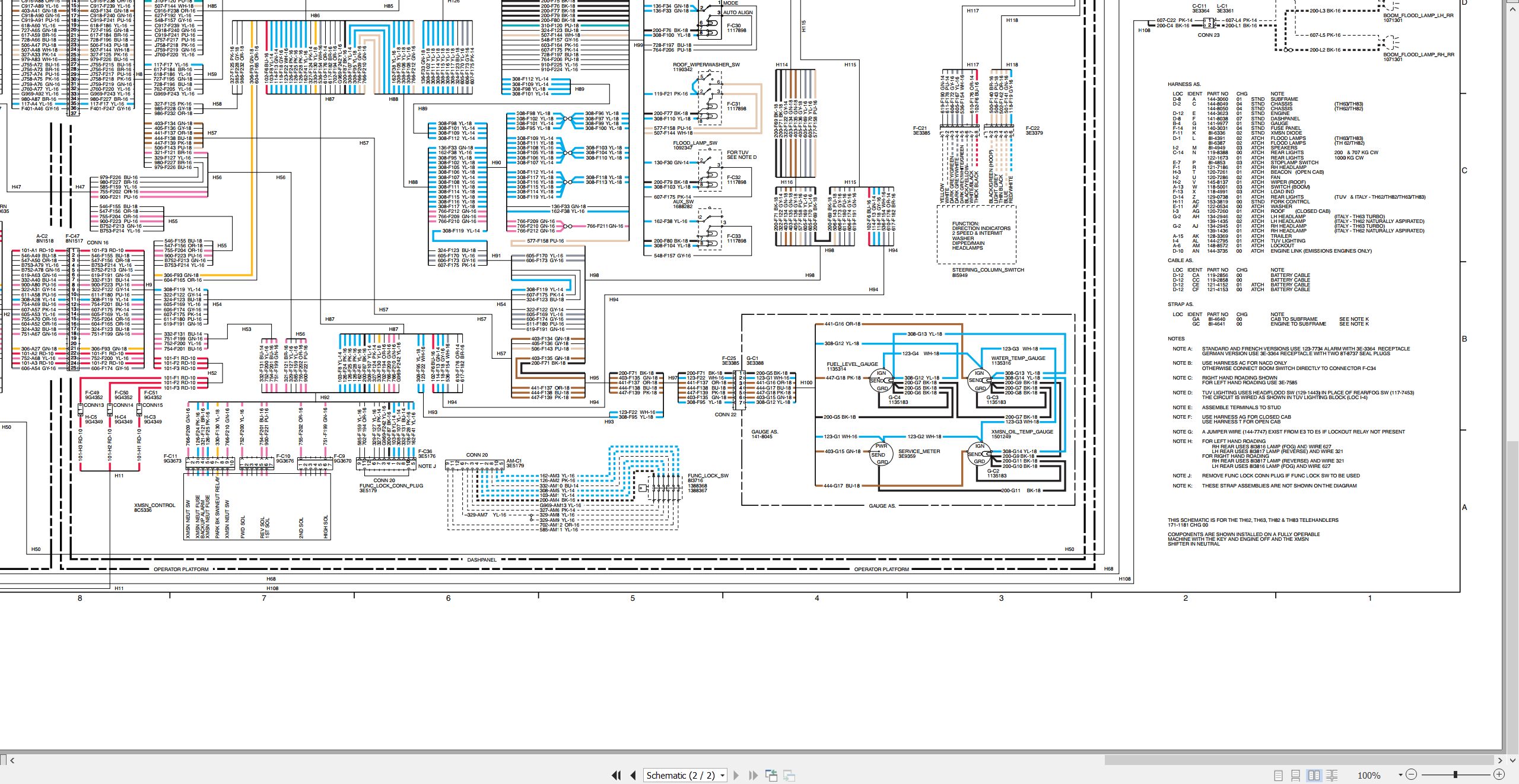This screenshot has width=1519, height=784.
Task: Click the ROOF_WIPER/WASHER_SW label
Action: click(x=706, y=65)
